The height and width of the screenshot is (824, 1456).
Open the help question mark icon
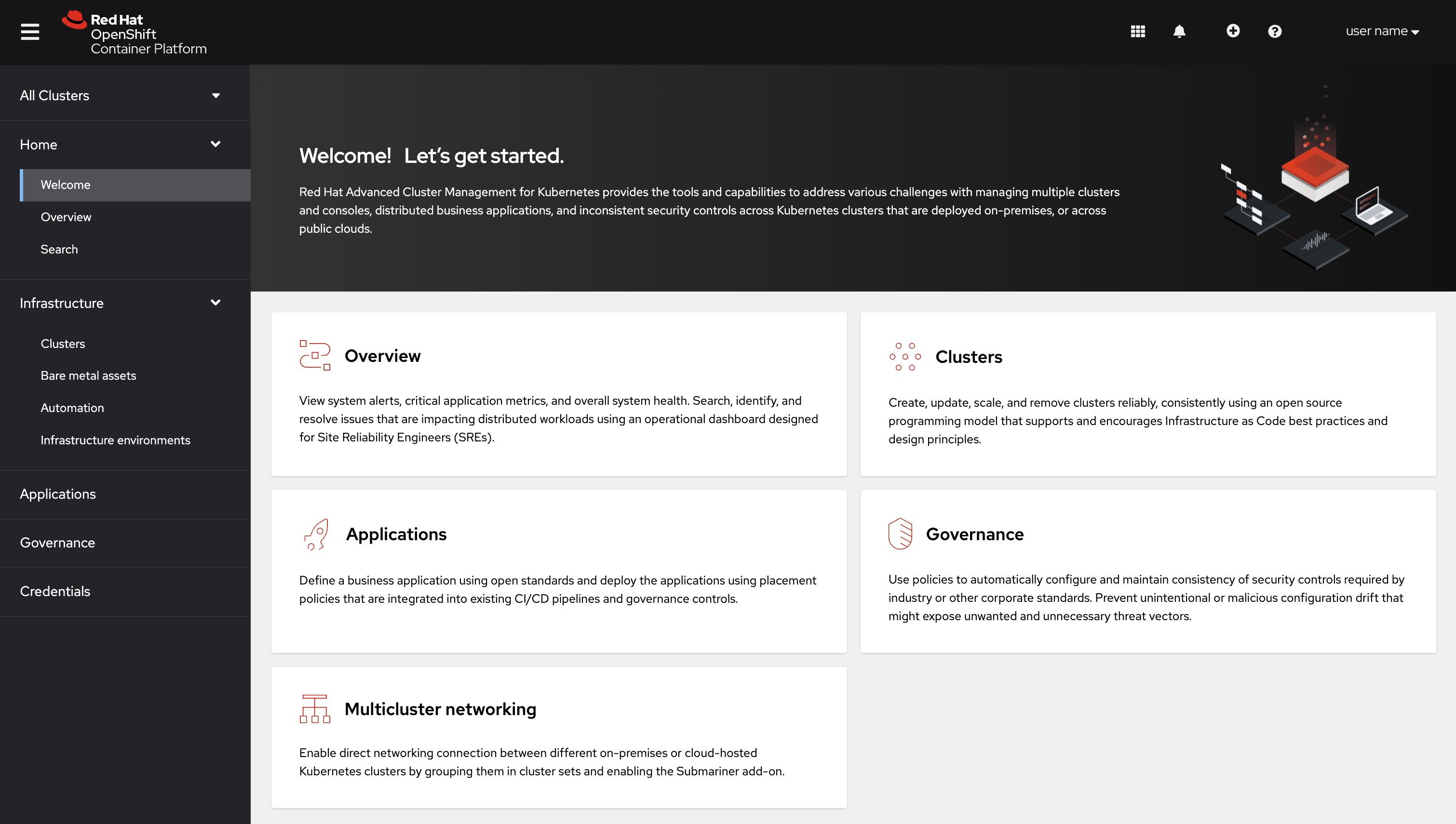[x=1274, y=32]
